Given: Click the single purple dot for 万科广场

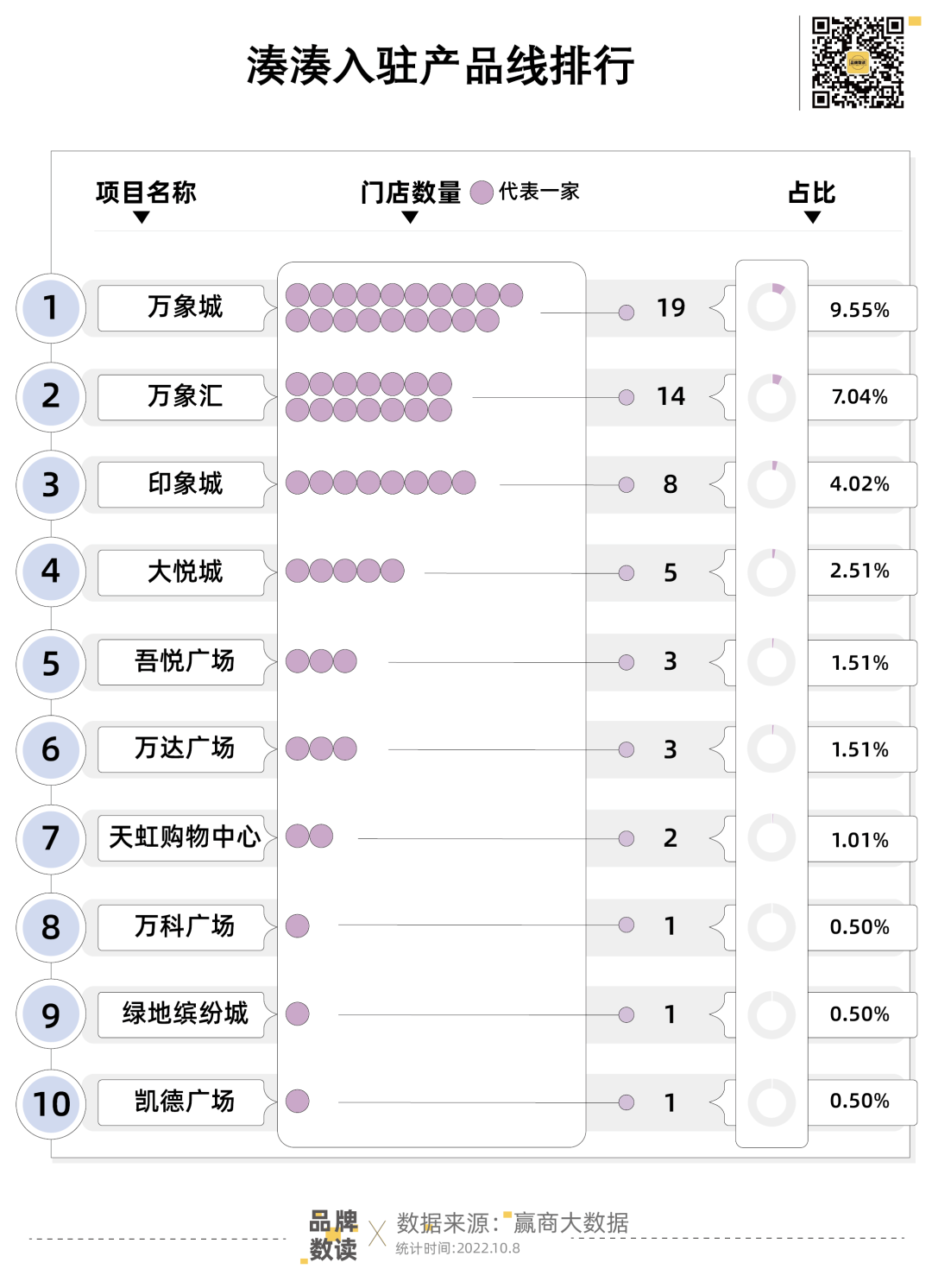Looking at the screenshot, I should click(298, 926).
